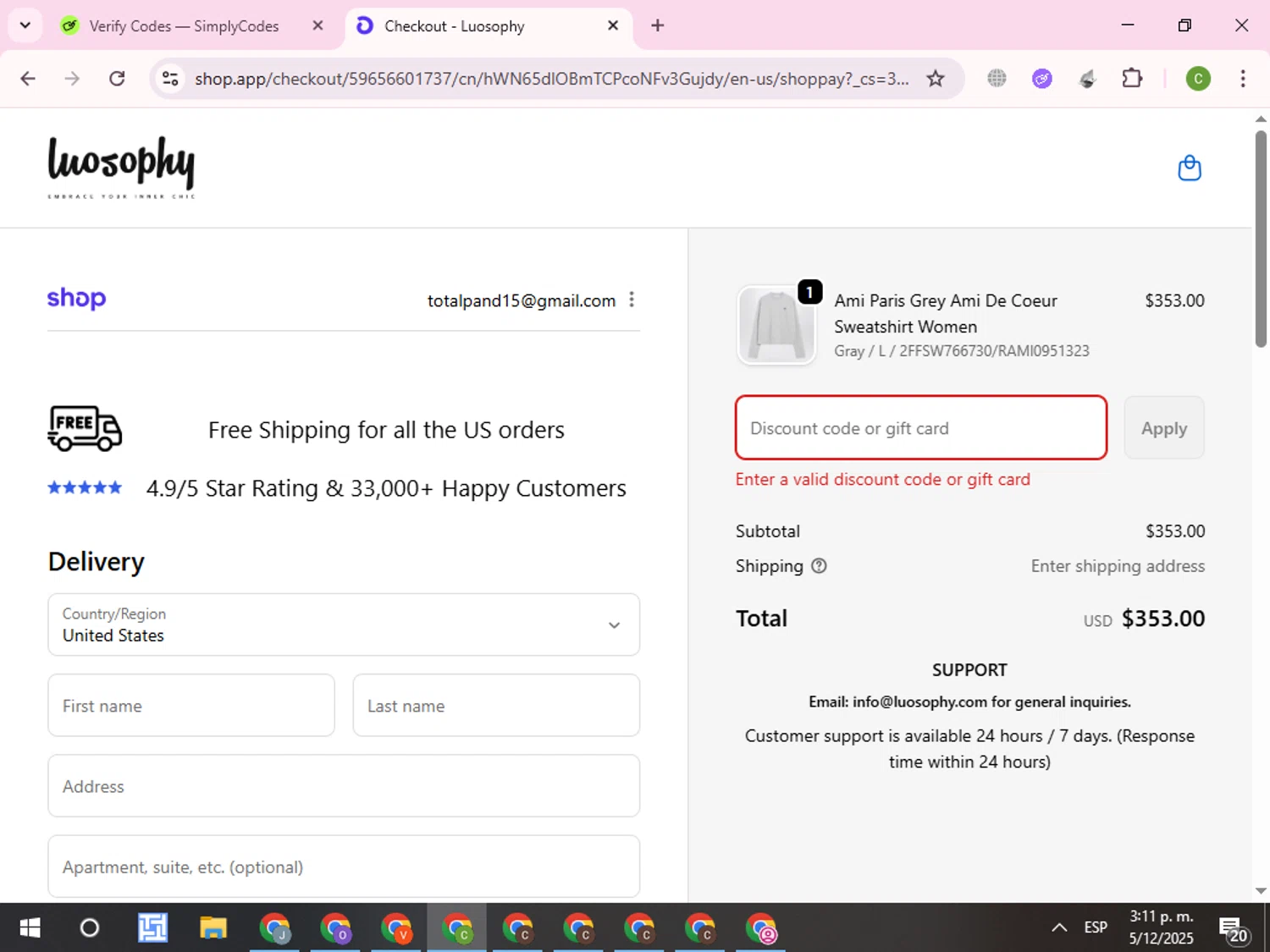Click the Apply discount button
Viewport: 1270px width, 952px height.
click(1163, 428)
